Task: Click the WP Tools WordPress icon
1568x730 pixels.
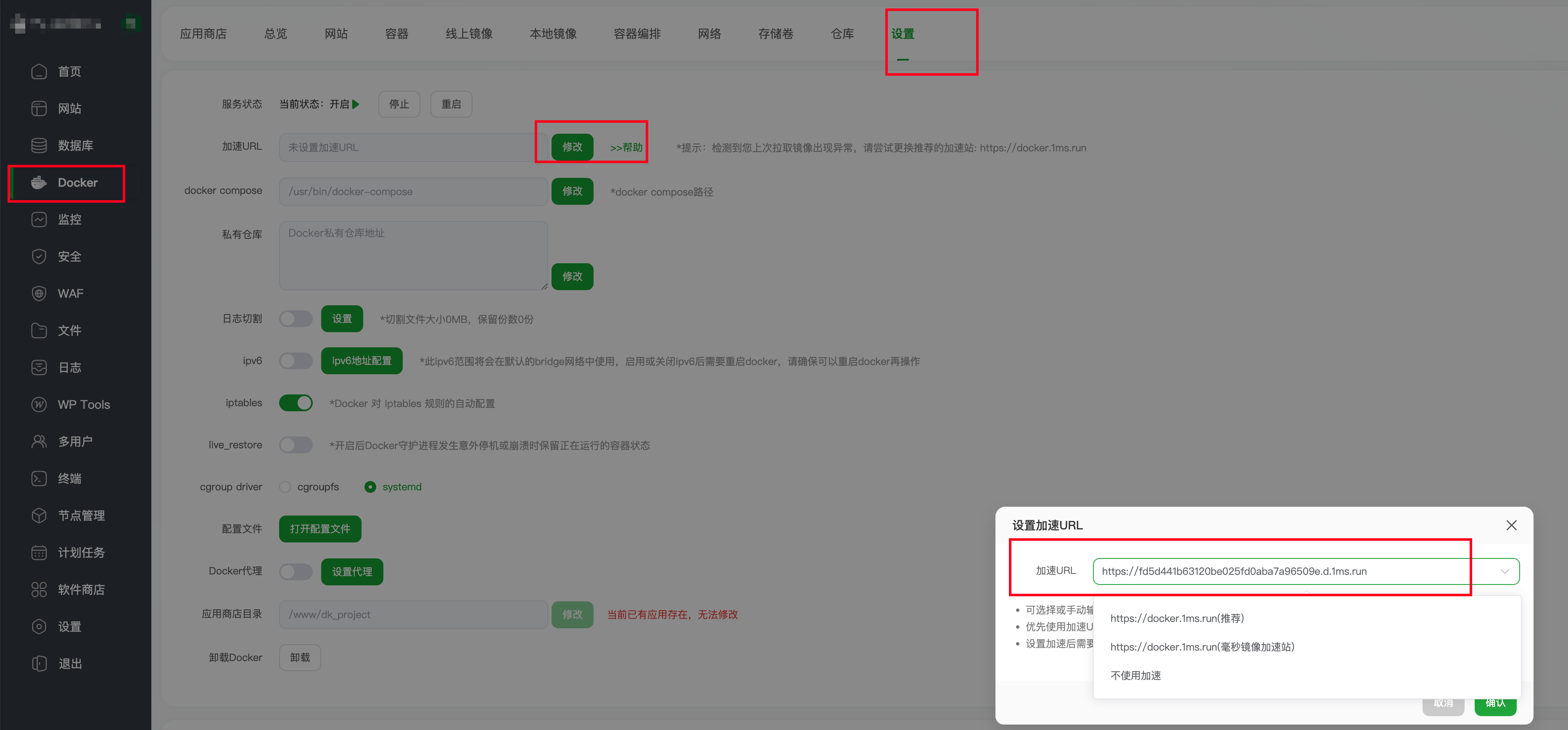Action: [x=39, y=404]
